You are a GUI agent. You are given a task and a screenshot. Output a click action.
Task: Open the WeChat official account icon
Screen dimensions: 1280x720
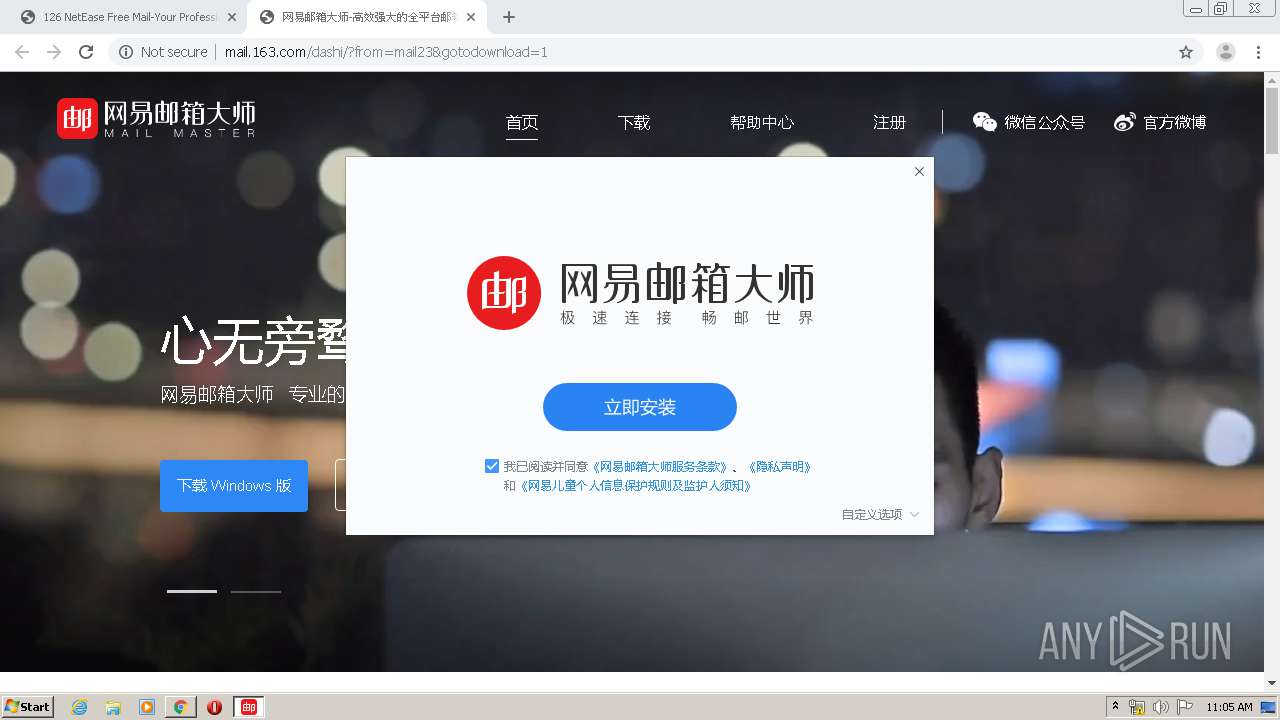click(985, 122)
